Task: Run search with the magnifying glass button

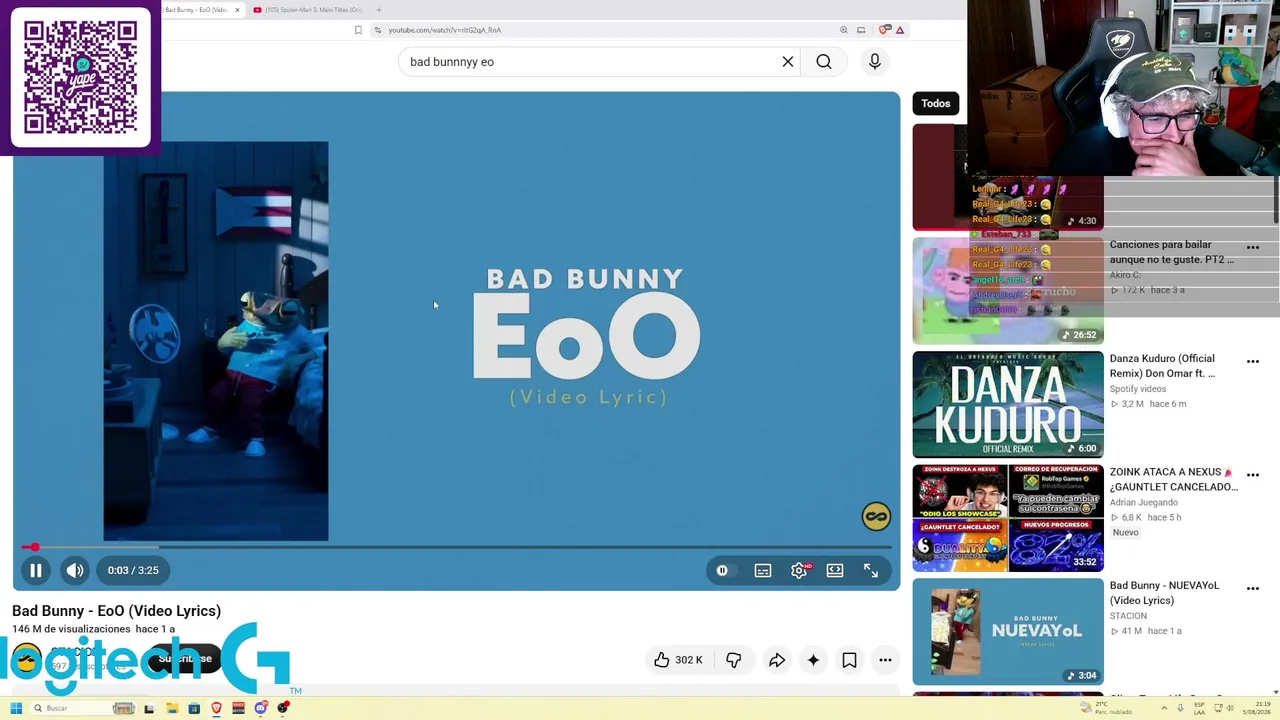Action: click(824, 62)
